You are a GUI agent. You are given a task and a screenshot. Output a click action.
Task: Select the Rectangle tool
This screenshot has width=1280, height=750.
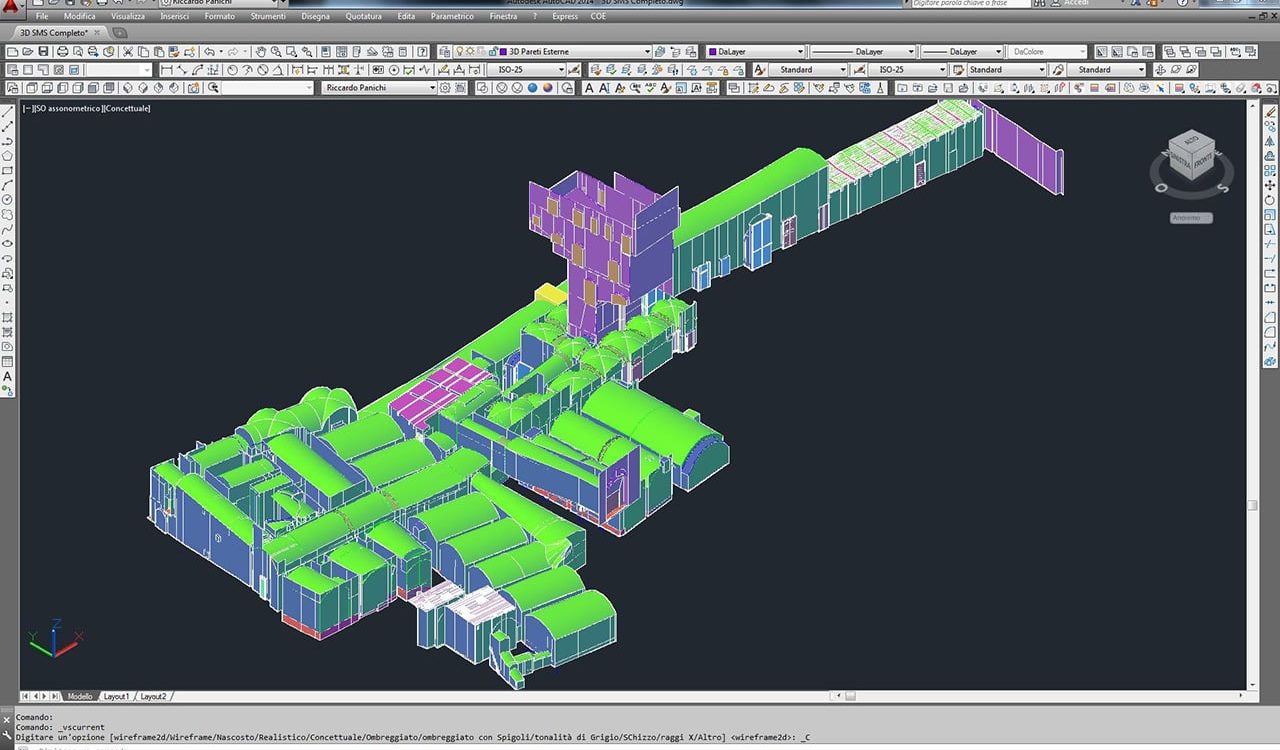[7, 170]
